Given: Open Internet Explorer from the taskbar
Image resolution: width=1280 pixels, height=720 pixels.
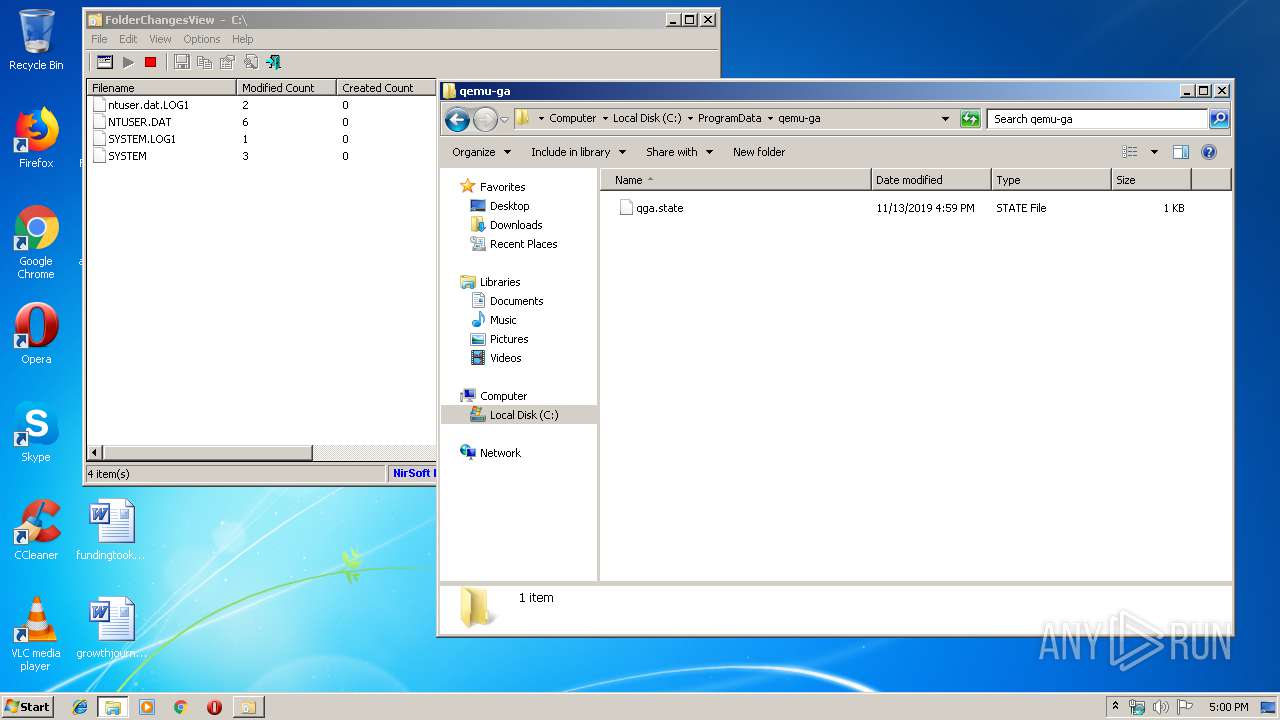Looking at the screenshot, I should (x=81, y=707).
